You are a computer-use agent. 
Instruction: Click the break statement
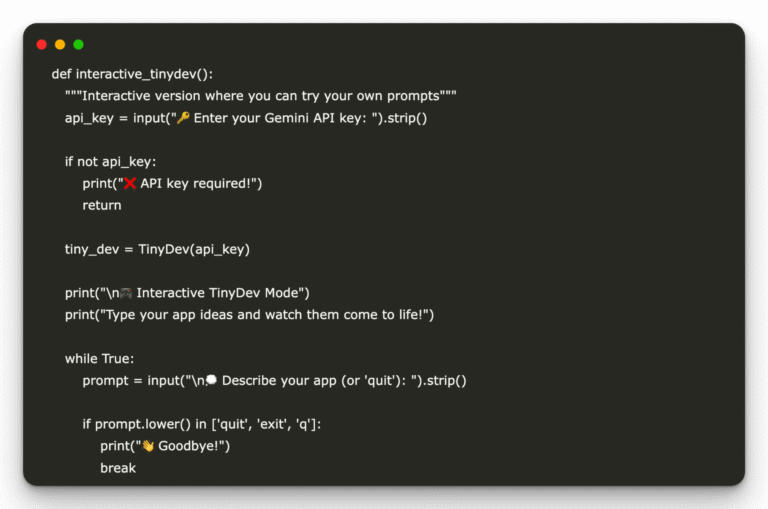click(118, 468)
